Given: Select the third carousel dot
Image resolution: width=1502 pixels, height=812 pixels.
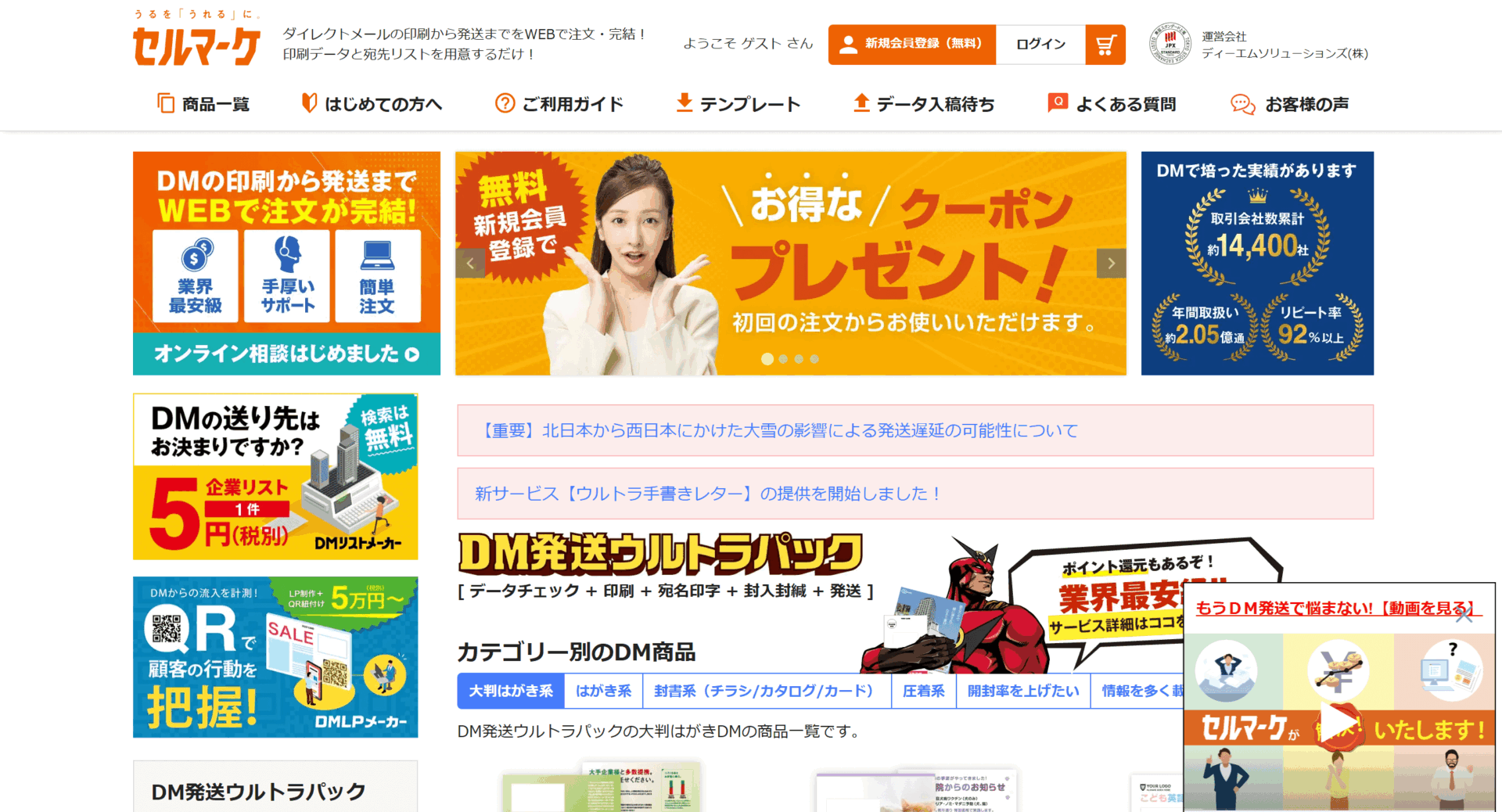Looking at the screenshot, I should pos(799,359).
